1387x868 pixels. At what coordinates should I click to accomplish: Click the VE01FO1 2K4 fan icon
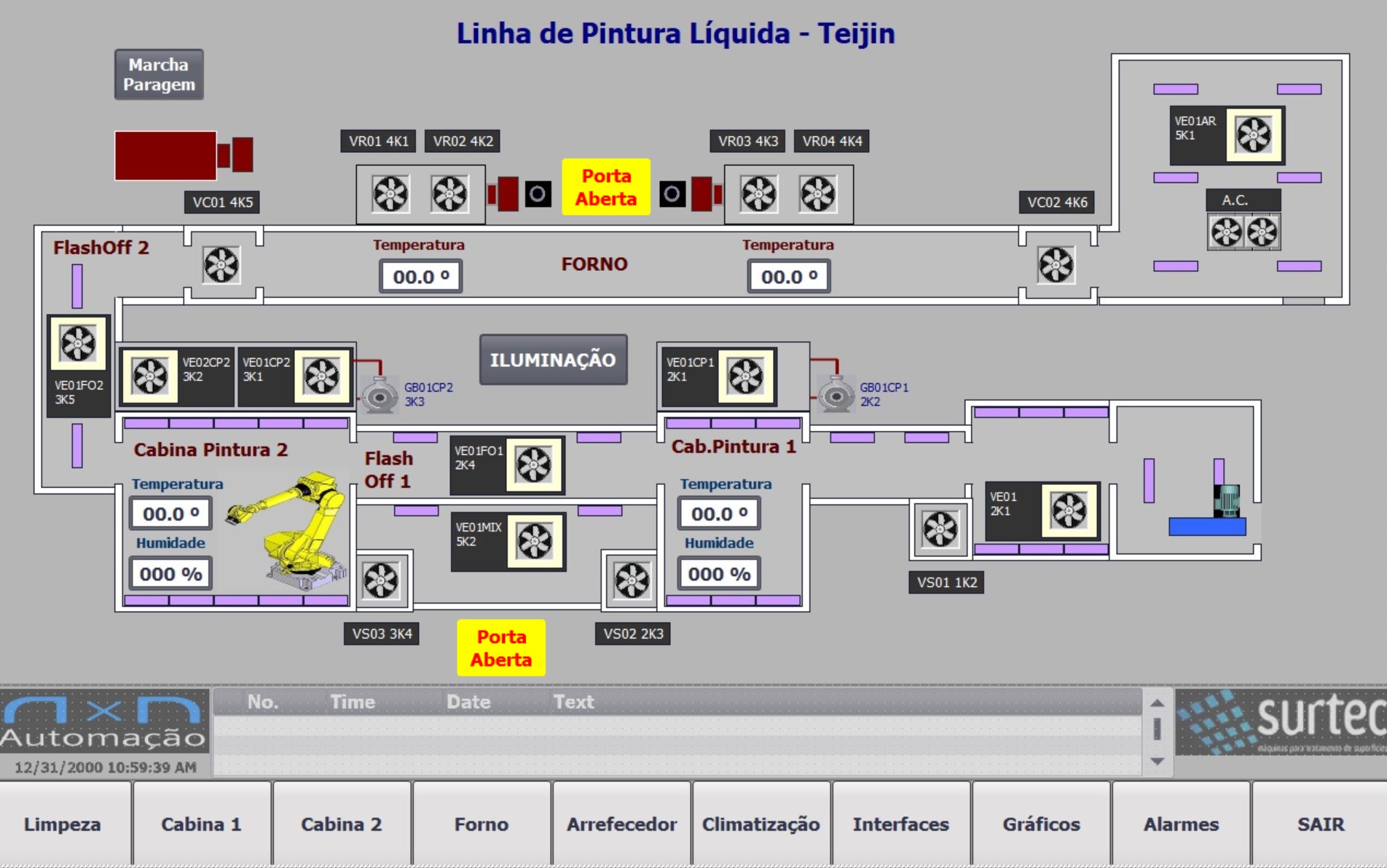point(534,465)
